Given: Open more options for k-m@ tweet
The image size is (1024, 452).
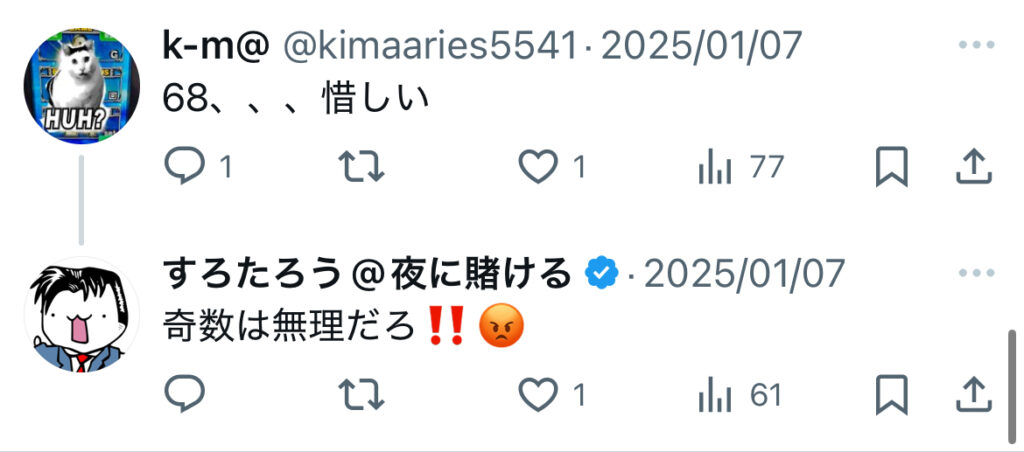Looking at the screenshot, I should (976, 45).
